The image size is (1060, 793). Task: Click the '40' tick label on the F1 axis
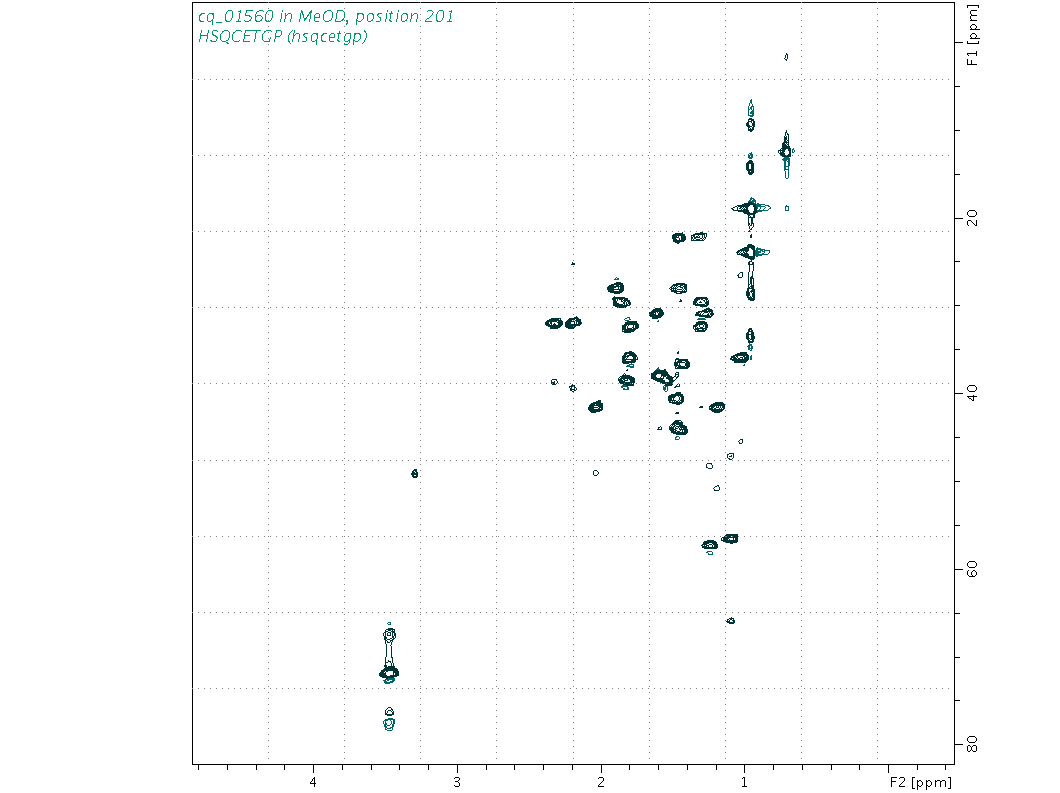[972, 393]
